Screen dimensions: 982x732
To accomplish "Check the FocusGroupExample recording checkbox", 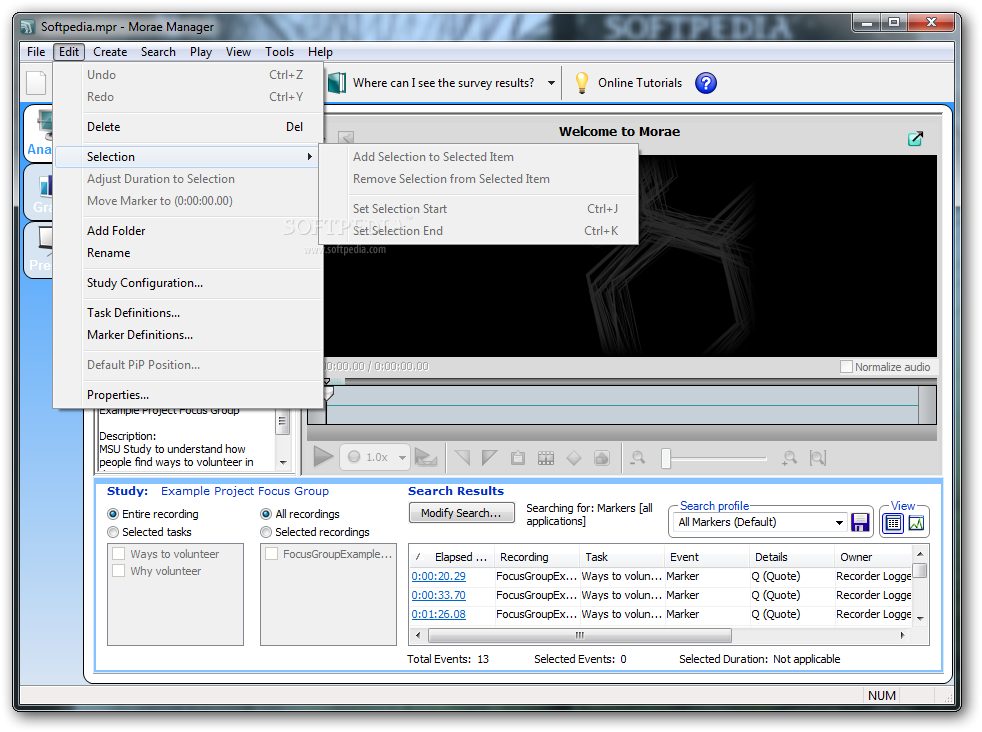I will click(x=271, y=554).
